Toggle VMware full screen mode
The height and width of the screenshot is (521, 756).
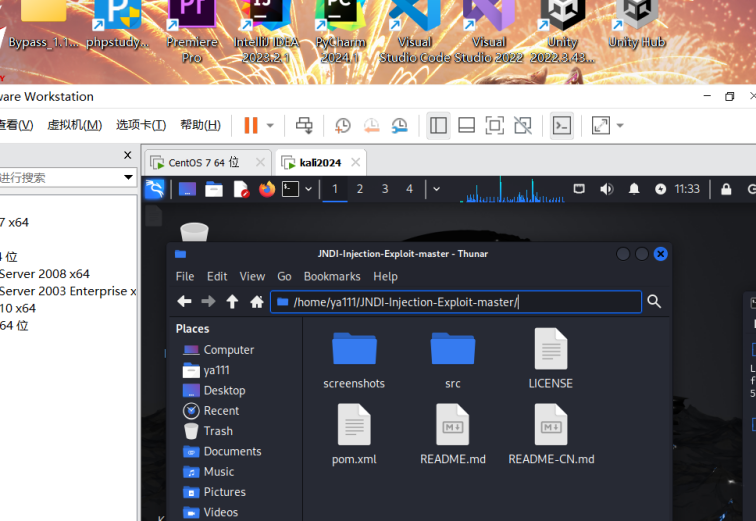(x=494, y=125)
